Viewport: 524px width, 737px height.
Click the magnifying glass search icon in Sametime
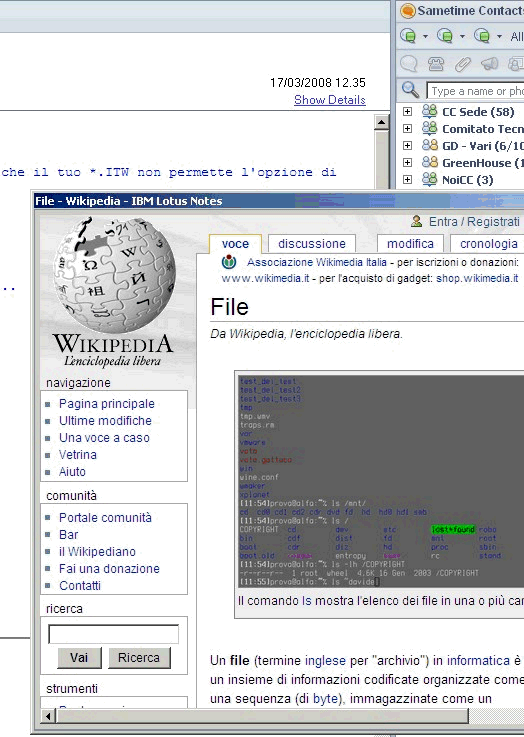tap(410, 89)
